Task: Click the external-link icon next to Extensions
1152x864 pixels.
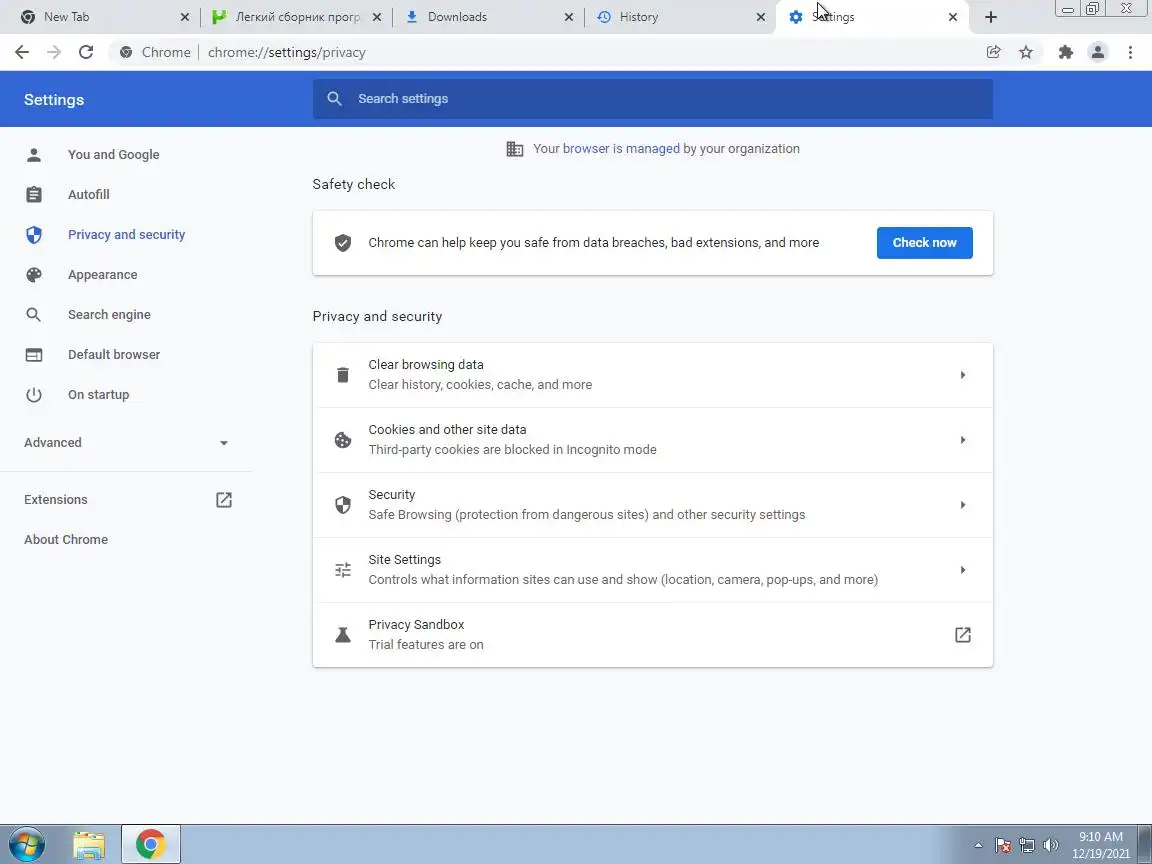Action: coord(224,500)
